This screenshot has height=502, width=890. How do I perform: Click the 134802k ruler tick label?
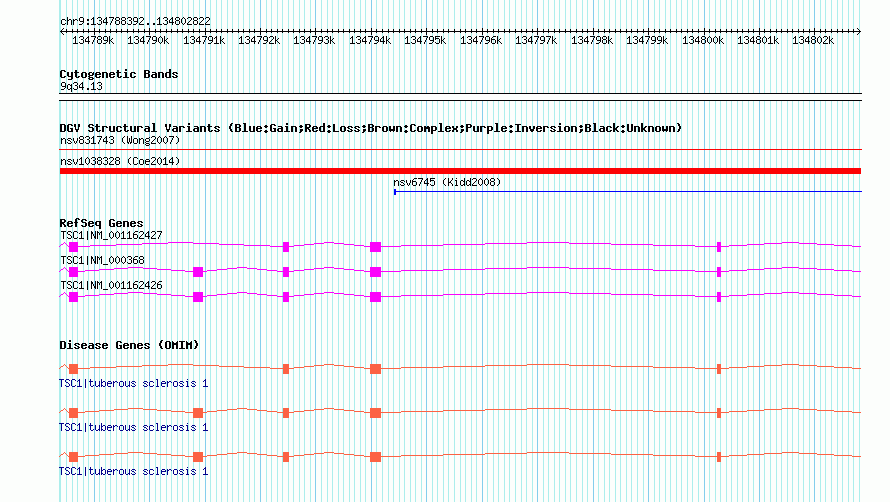coord(813,40)
